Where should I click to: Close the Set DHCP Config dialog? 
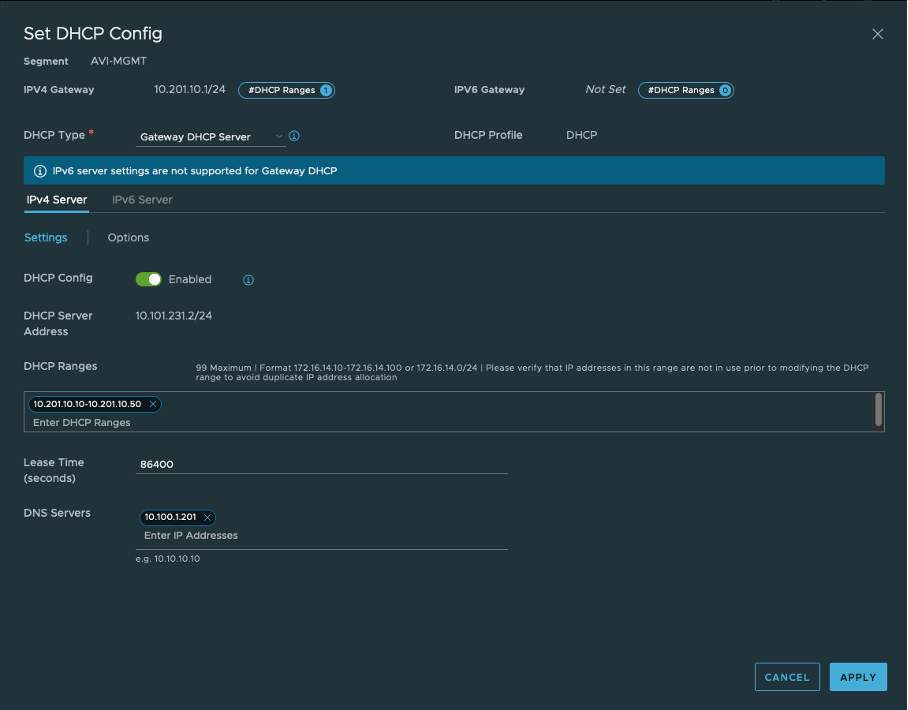[877, 33]
